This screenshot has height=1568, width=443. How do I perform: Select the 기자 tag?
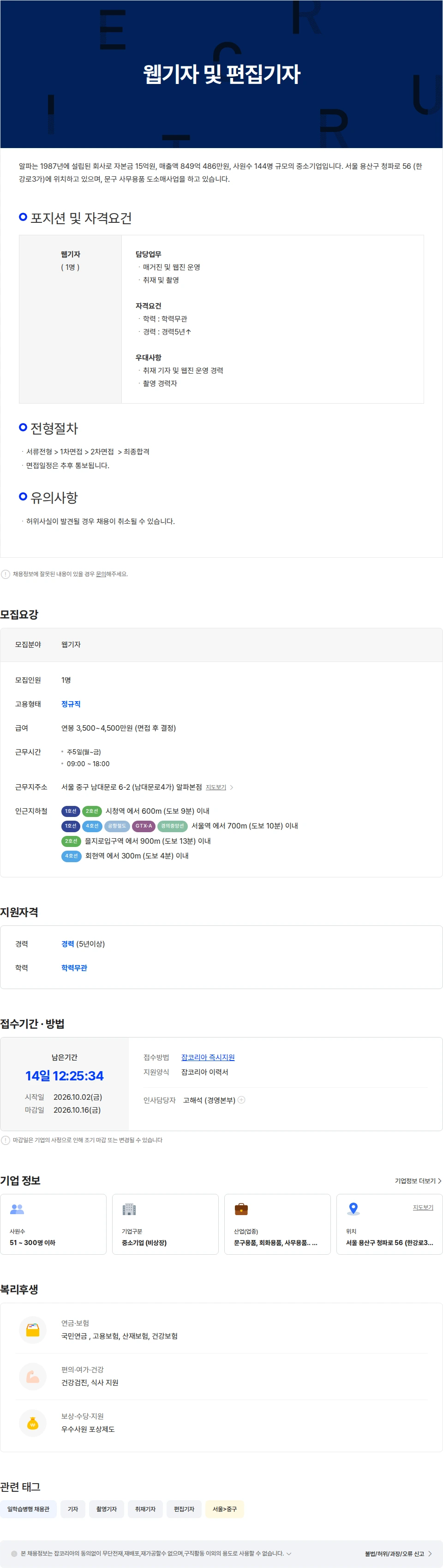point(73,1509)
